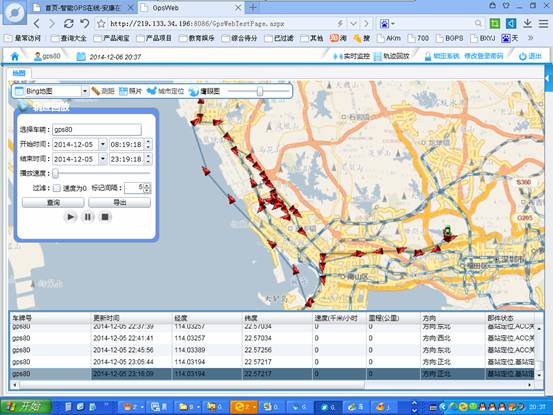Switch to the 地图 map tab
The height and width of the screenshot is (415, 553).
click(19, 73)
